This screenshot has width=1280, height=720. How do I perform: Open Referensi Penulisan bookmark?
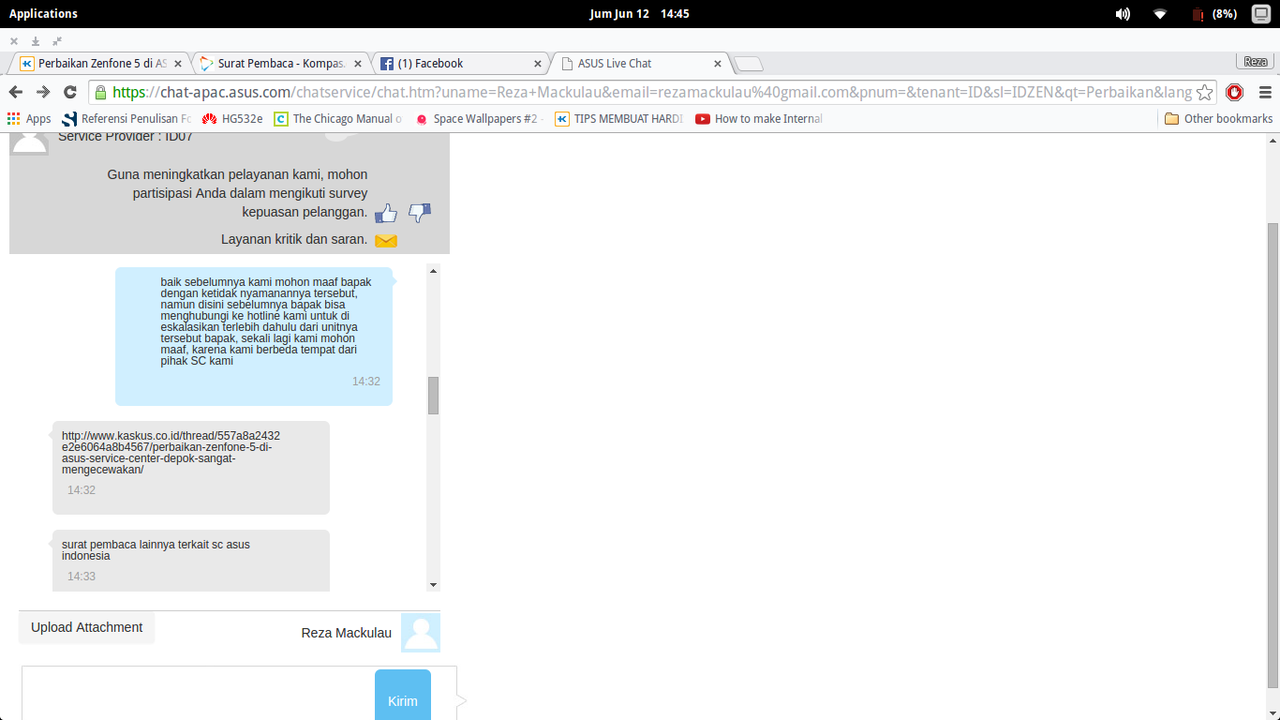pyautogui.click(x=127, y=118)
